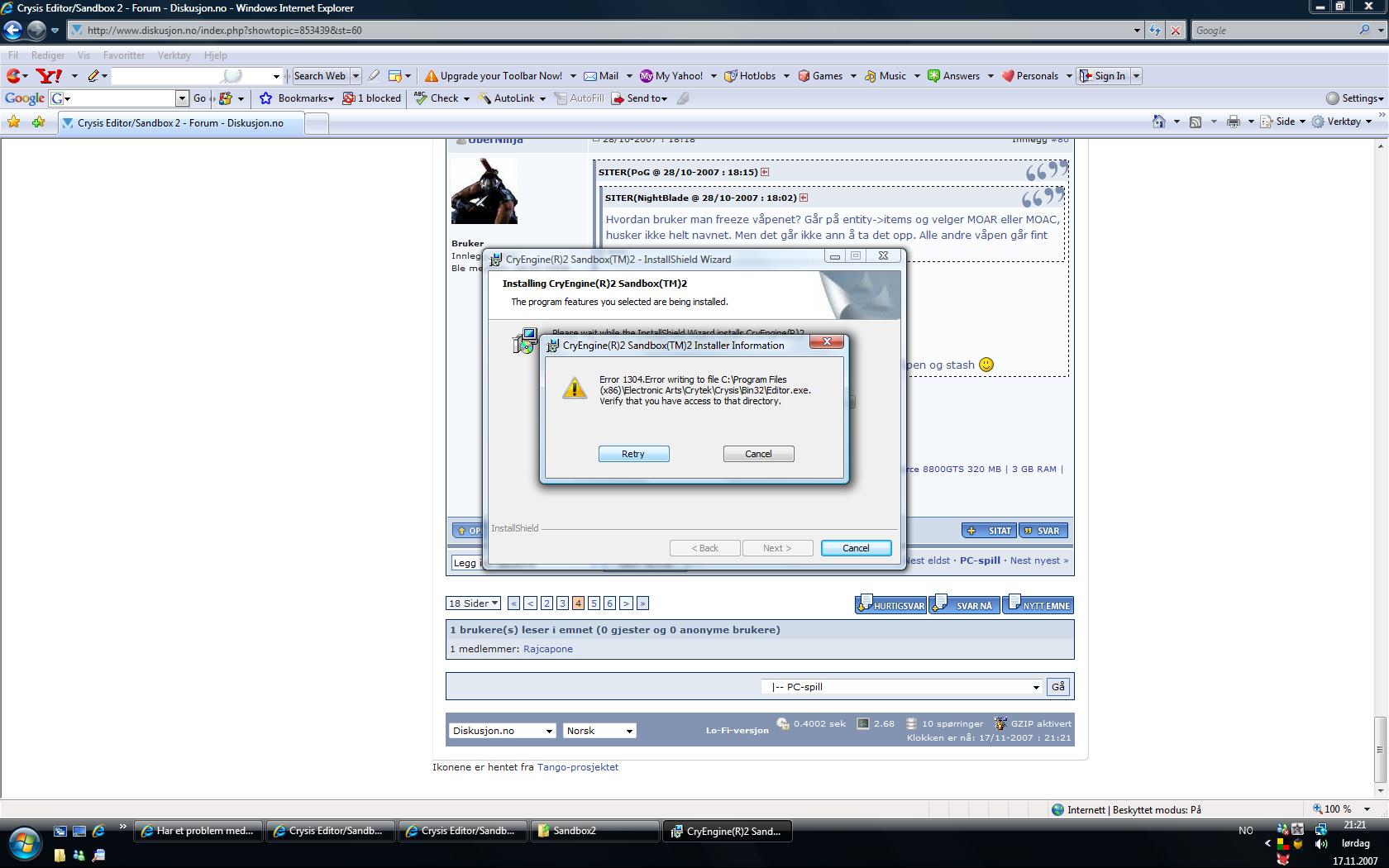
Task: Open the 18 Sider page dropdown
Action: (473, 603)
